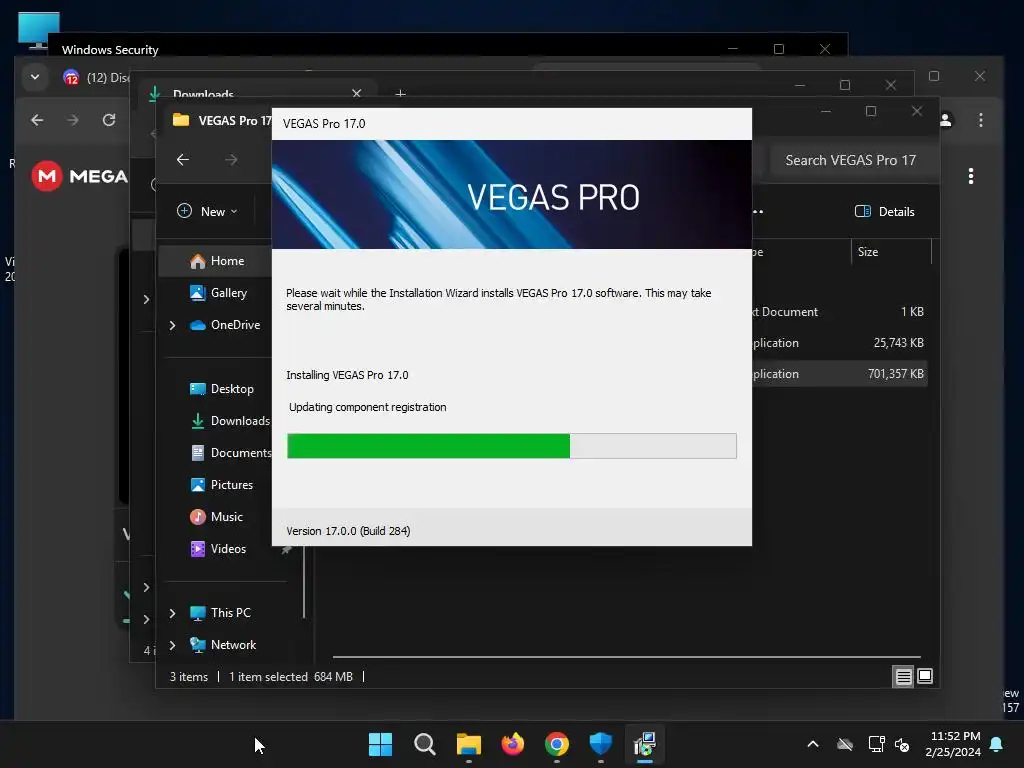Open the browser three-dot menu
Screen dimensions: 1024x768
980,120
